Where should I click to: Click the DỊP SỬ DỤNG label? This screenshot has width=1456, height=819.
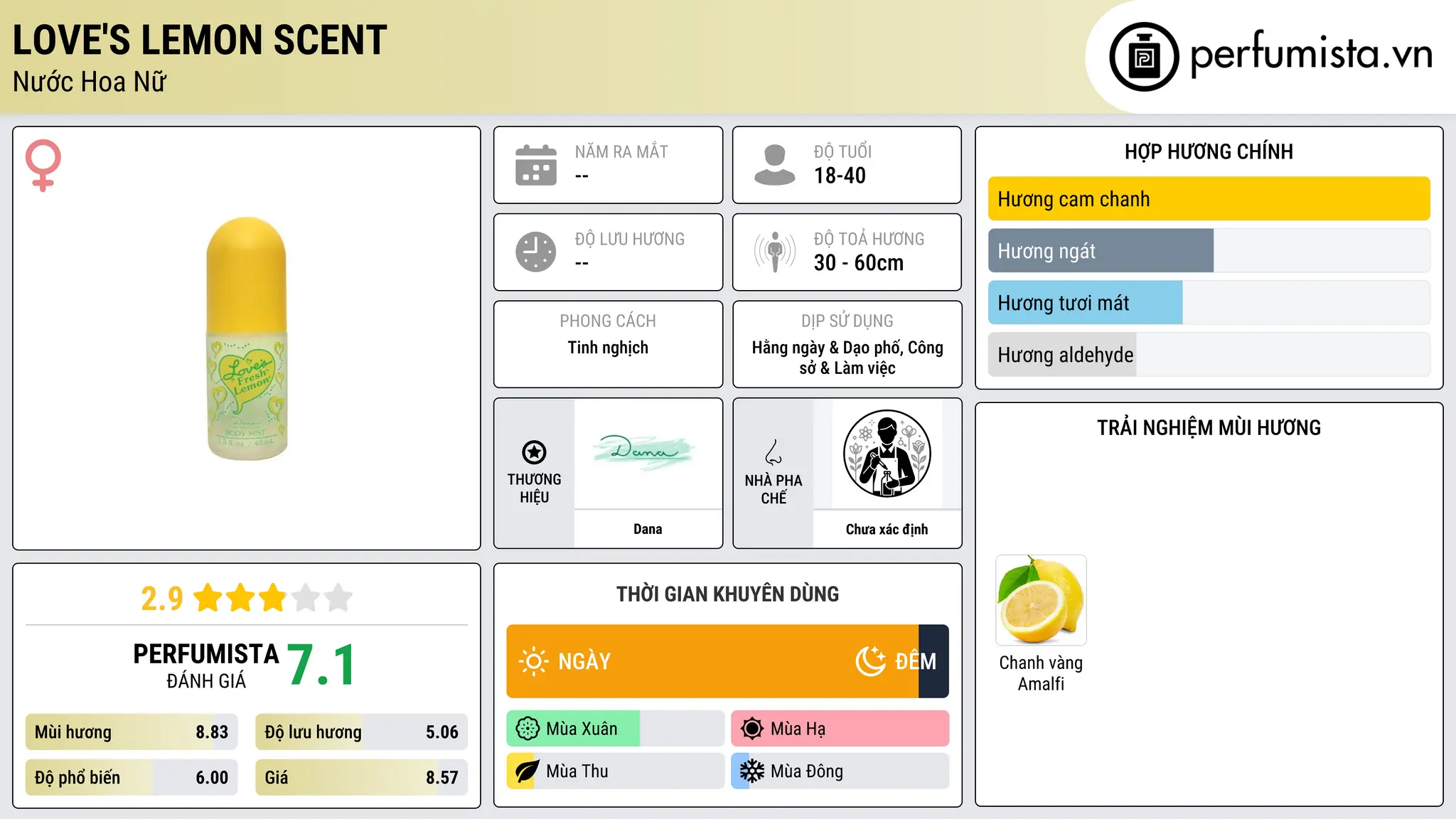point(847,321)
